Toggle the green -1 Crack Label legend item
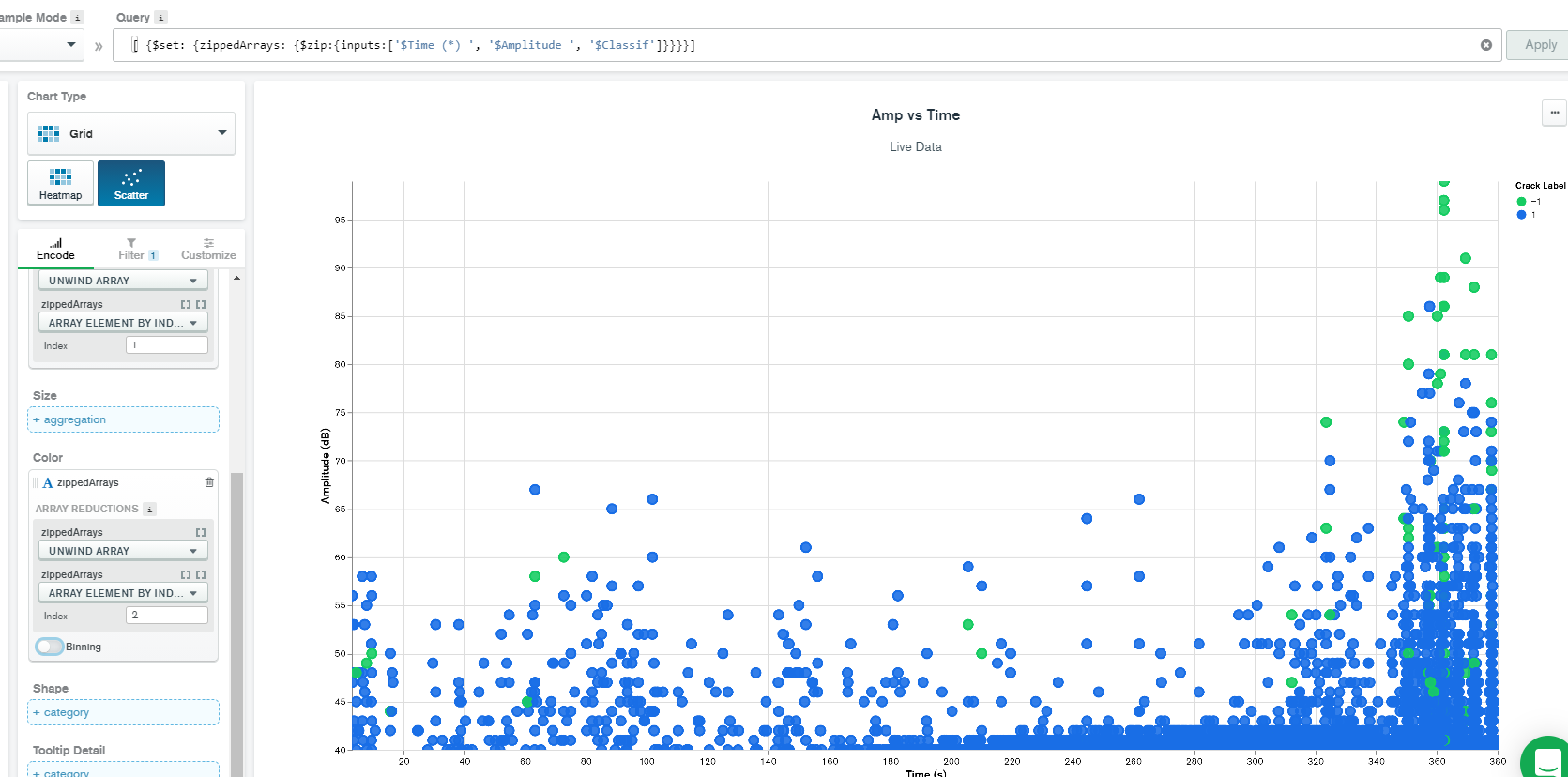 tap(1529, 201)
